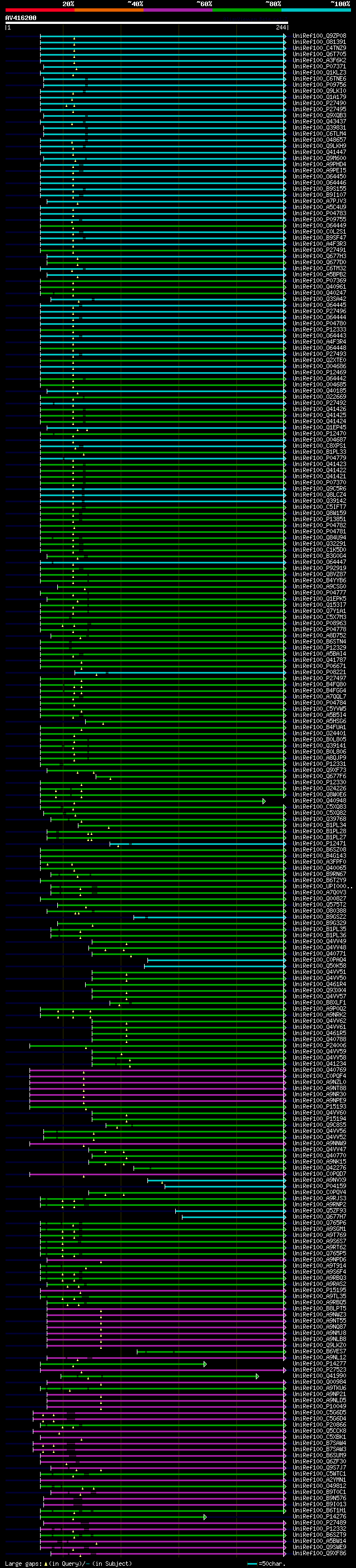This screenshot has height=1568, width=356.
Task: Select the UniRef100_P27490 label
Action: point(319,103)
